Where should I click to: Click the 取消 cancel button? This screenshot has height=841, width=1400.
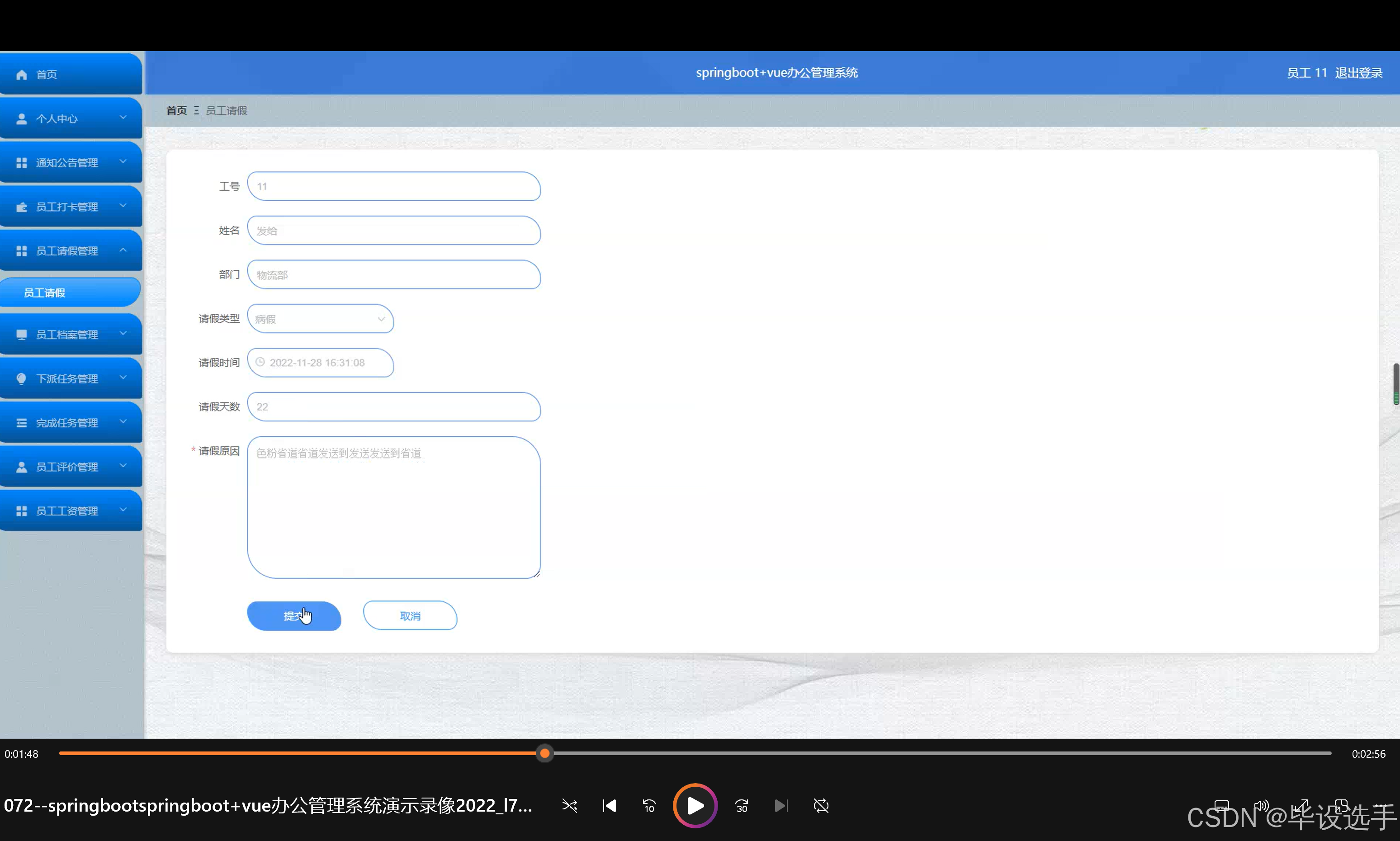coord(410,616)
